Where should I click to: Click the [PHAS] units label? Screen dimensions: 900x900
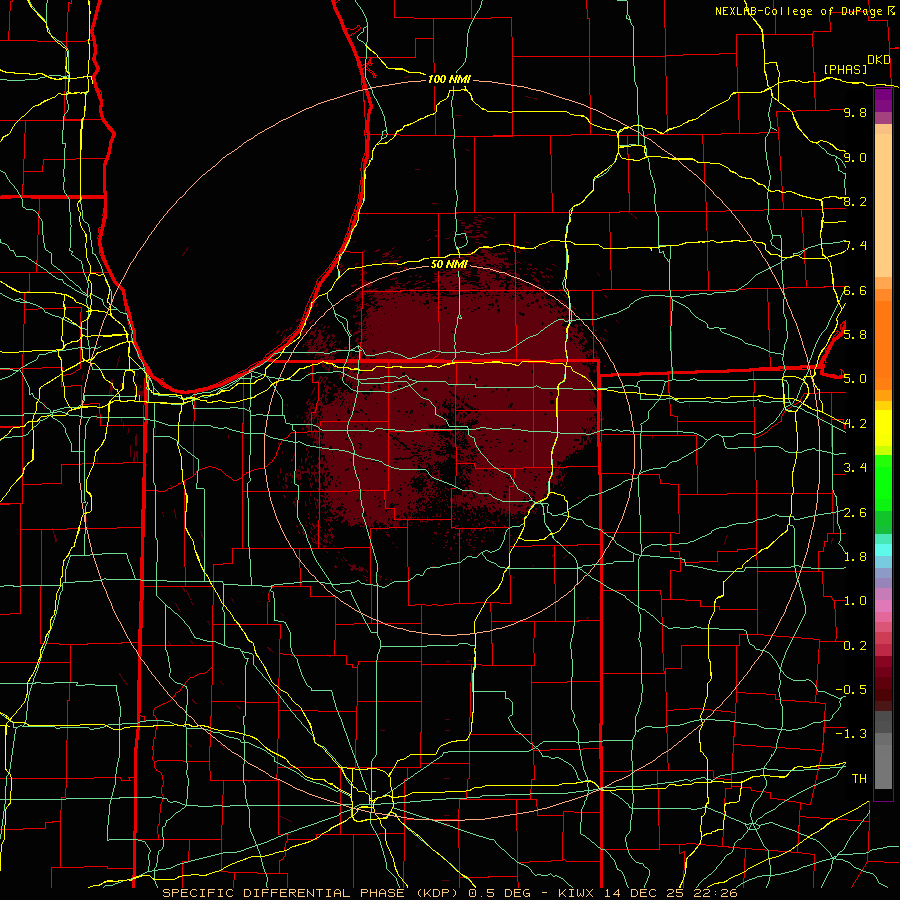point(845,69)
